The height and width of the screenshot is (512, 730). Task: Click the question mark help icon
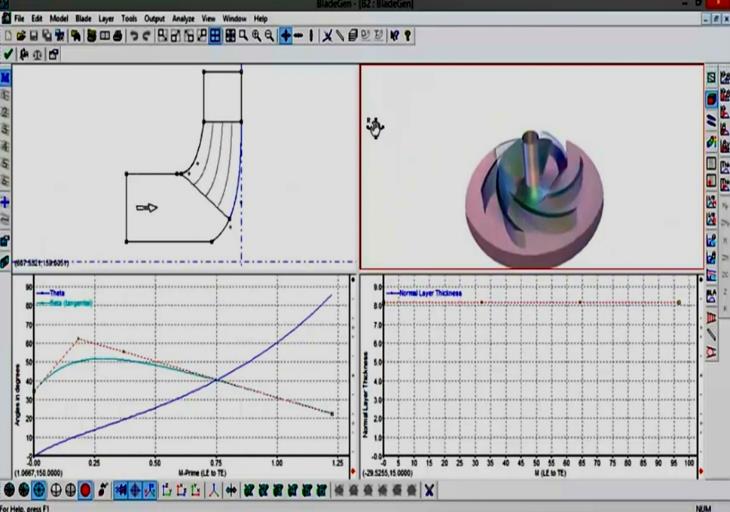point(408,36)
